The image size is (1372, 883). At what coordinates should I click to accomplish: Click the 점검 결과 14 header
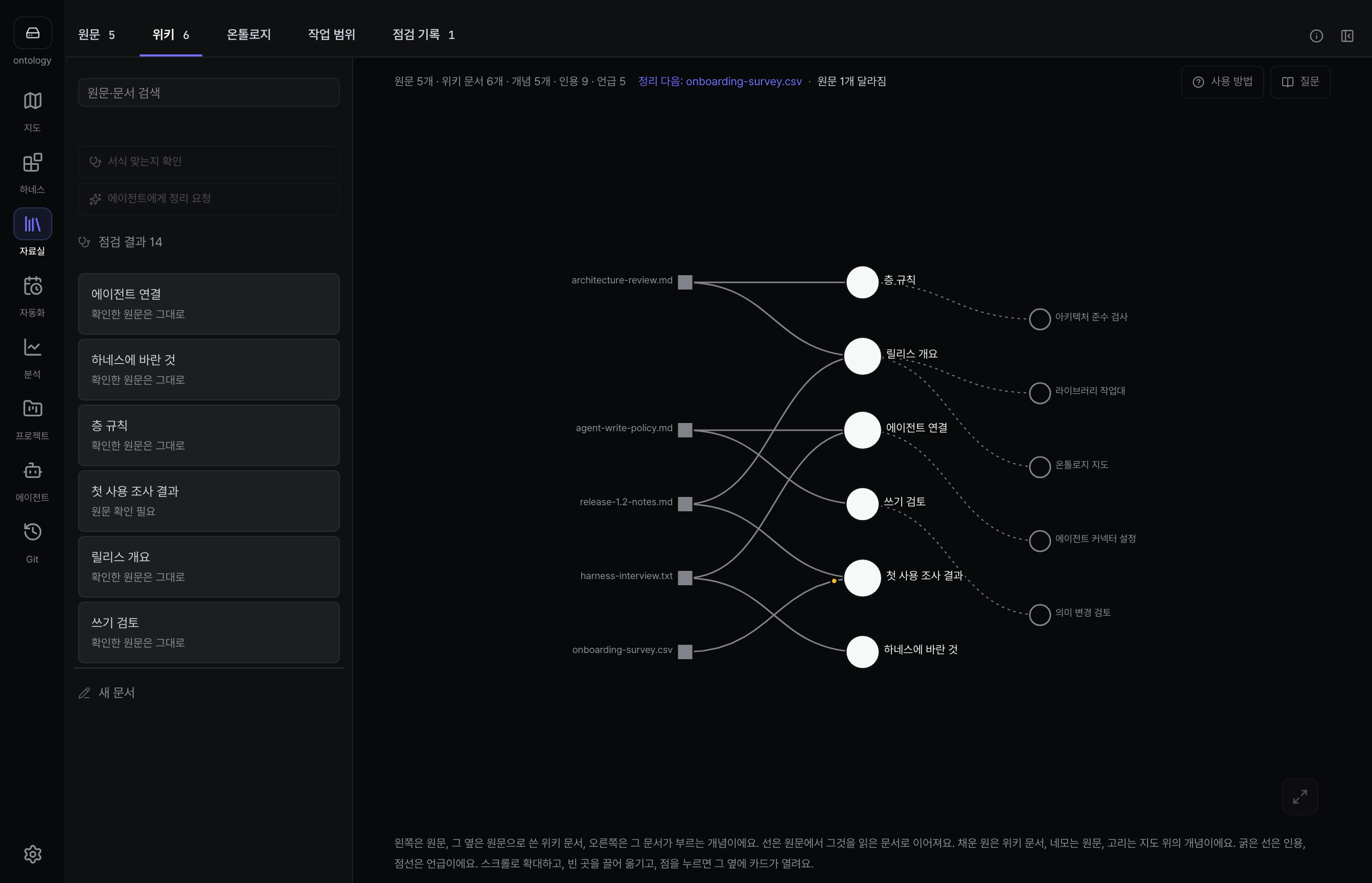(x=120, y=242)
